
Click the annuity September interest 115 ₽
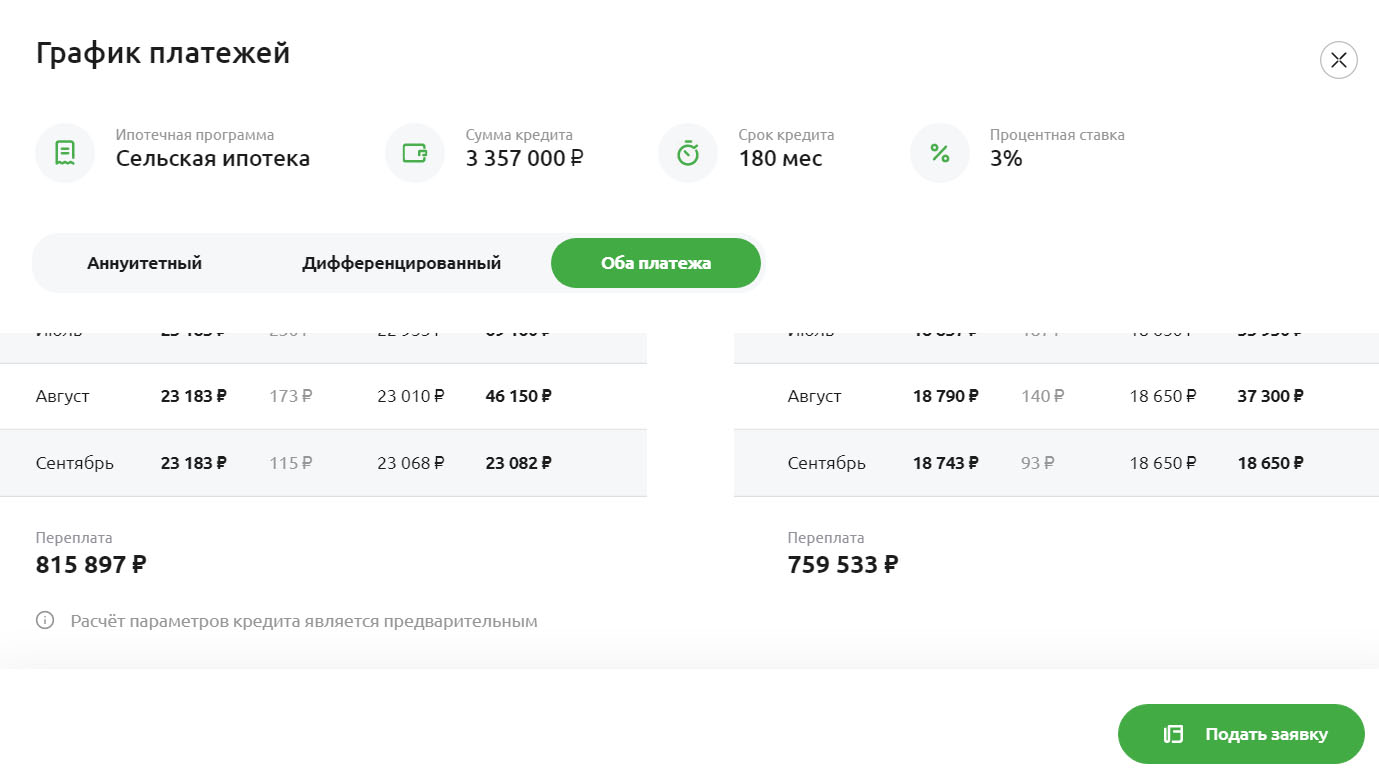(291, 463)
